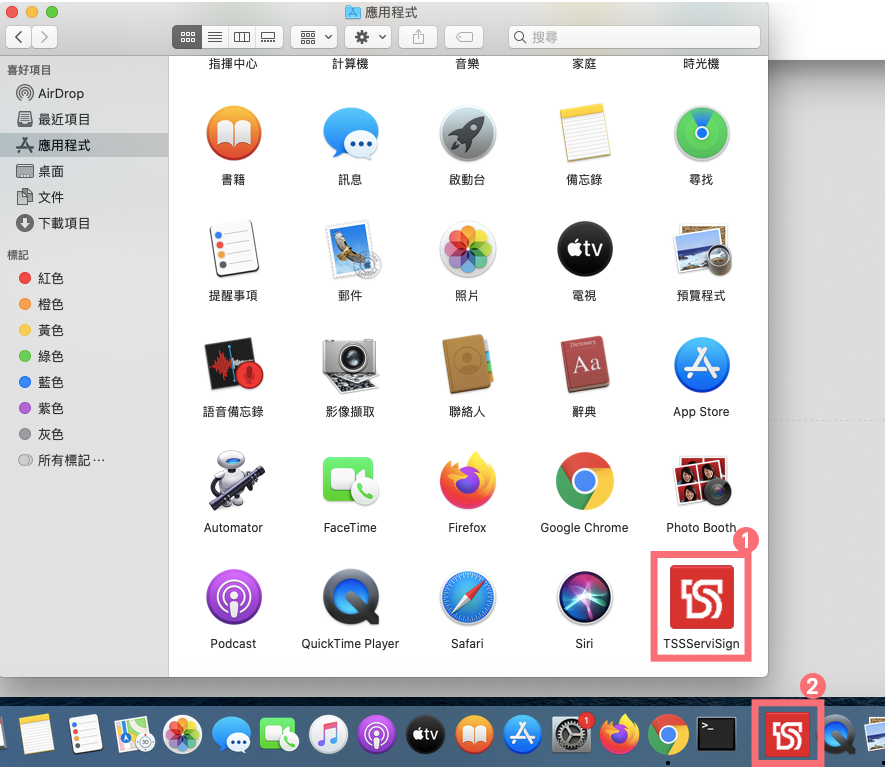Switch Finder to gallery view
The width and height of the screenshot is (885, 767).
tap(269, 37)
